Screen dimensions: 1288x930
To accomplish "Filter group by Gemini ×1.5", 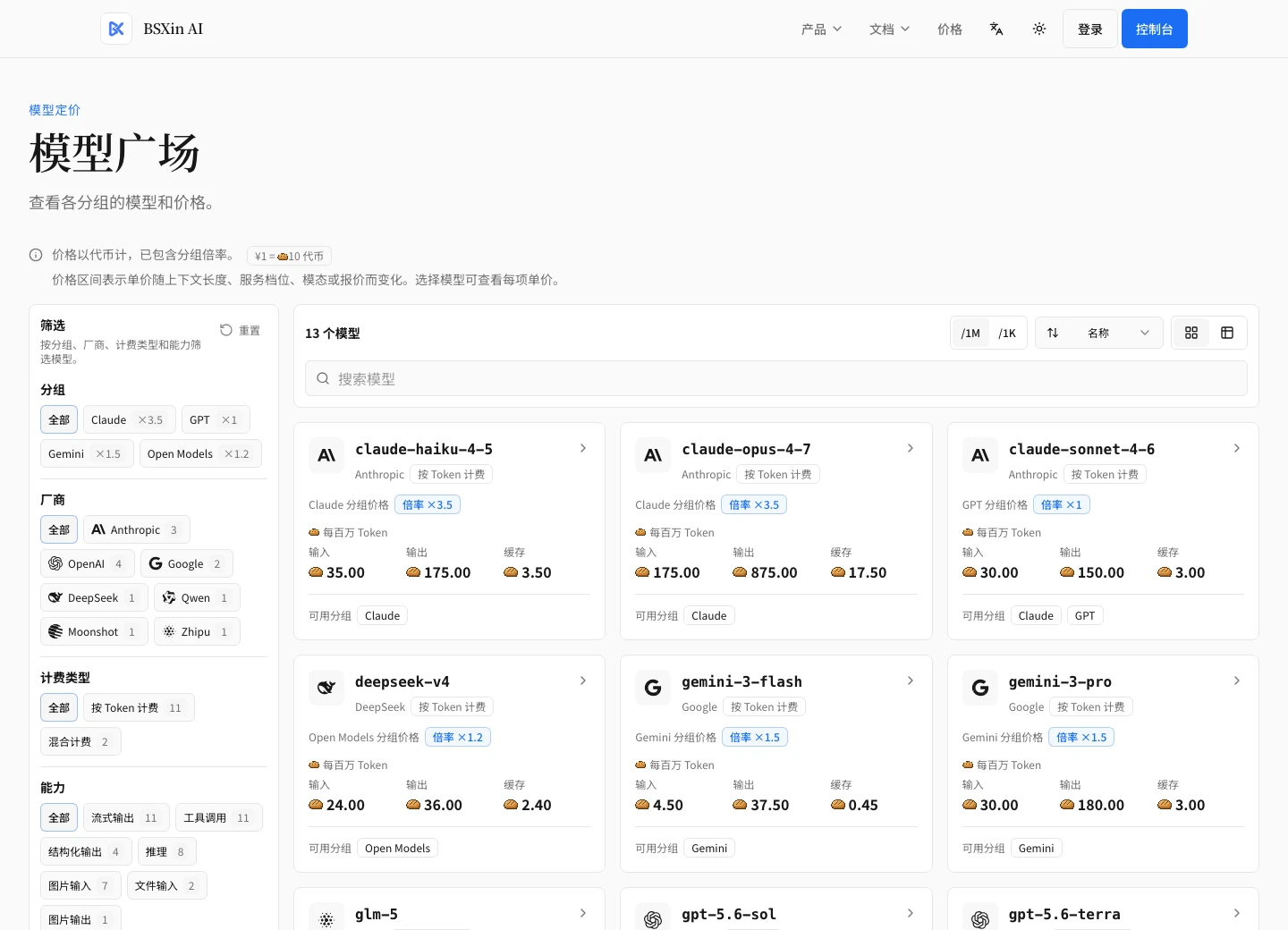I will pyautogui.click(x=87, y=453).
